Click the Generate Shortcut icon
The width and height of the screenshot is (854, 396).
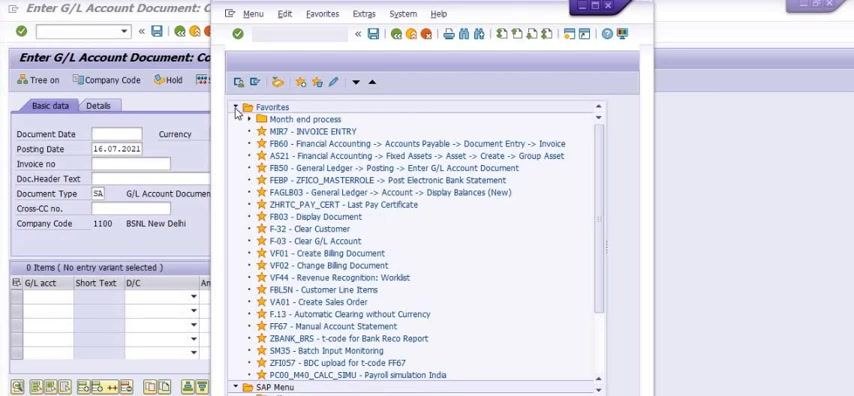(x=584, y=34)
